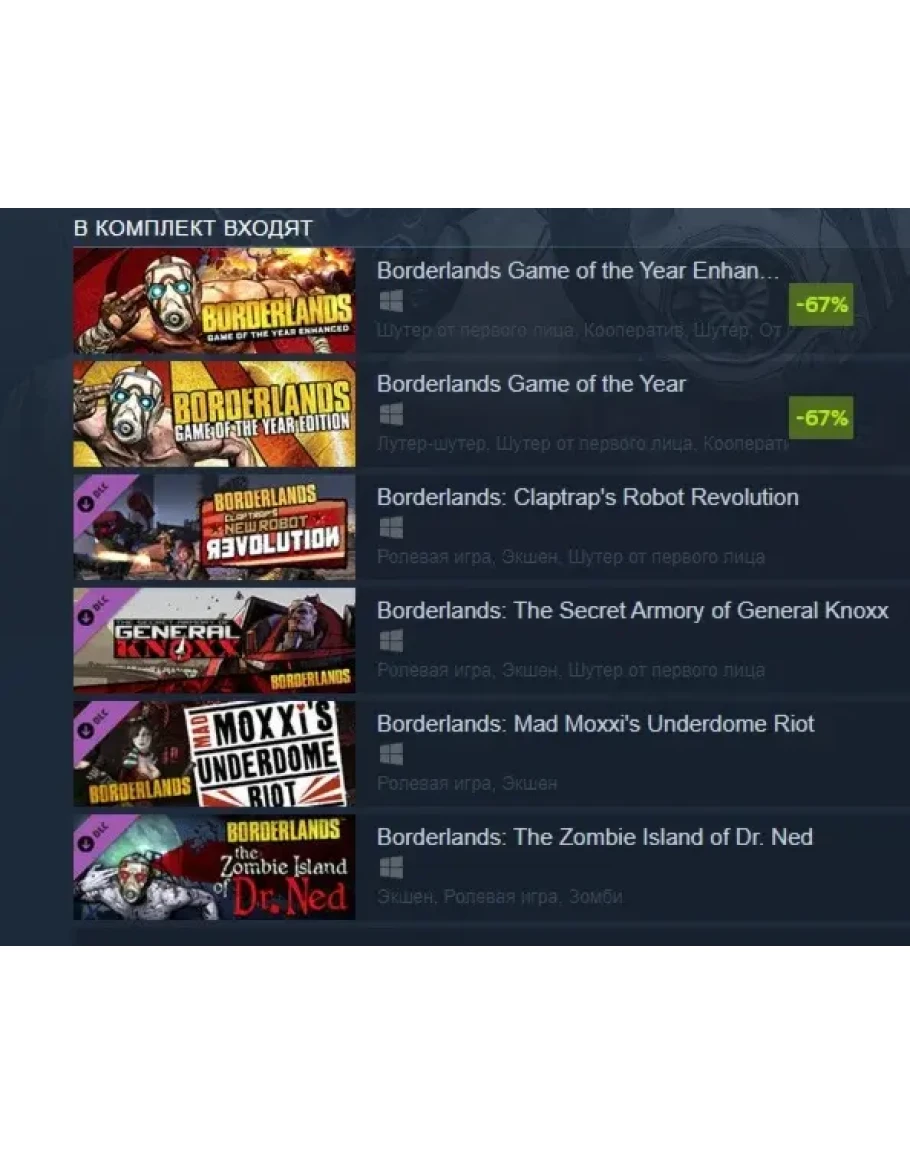Click Windows platform icon for Mad Moxxi's Underdome Riot
The image size is (910, 1155).
tap(391, 754)
